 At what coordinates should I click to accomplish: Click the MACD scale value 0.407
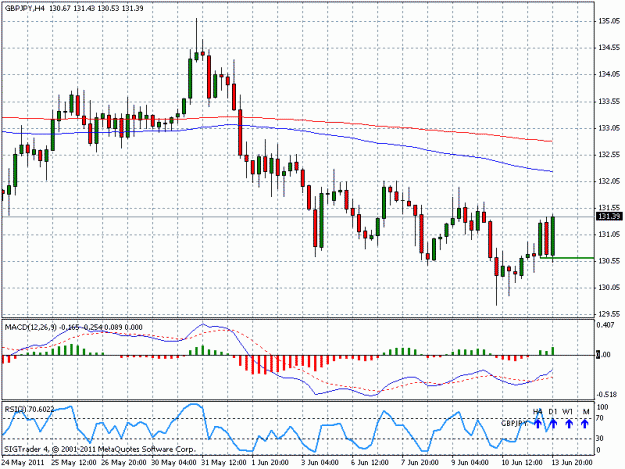[x=605, y=325]
